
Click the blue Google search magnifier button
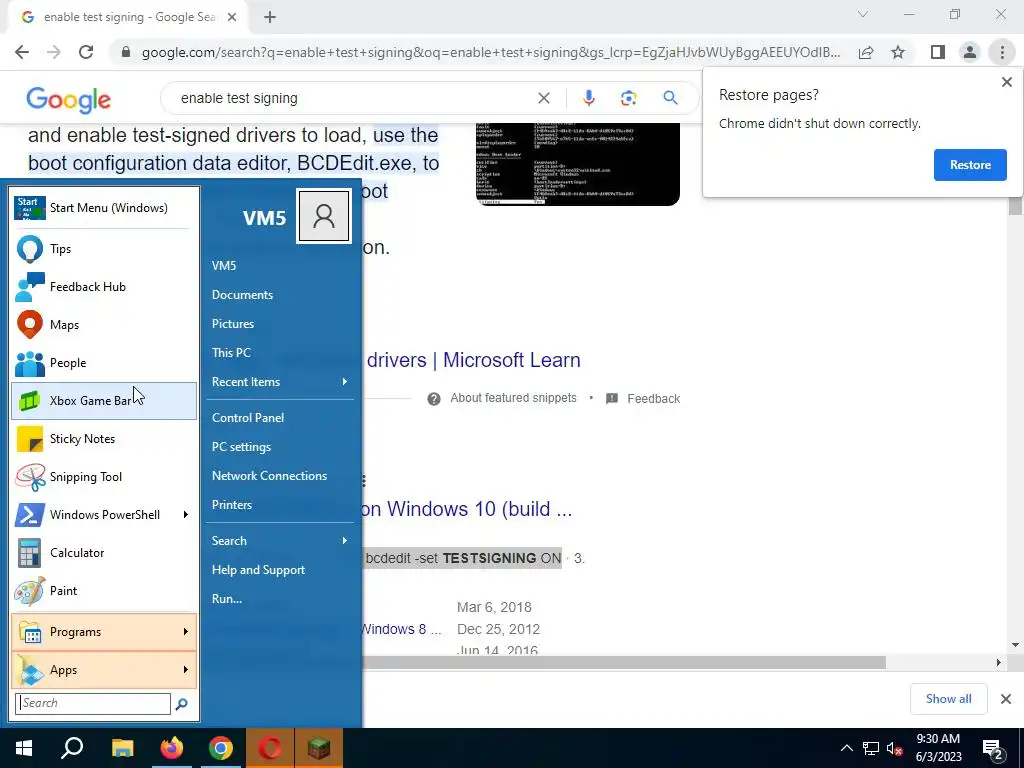tap(670, 98)
